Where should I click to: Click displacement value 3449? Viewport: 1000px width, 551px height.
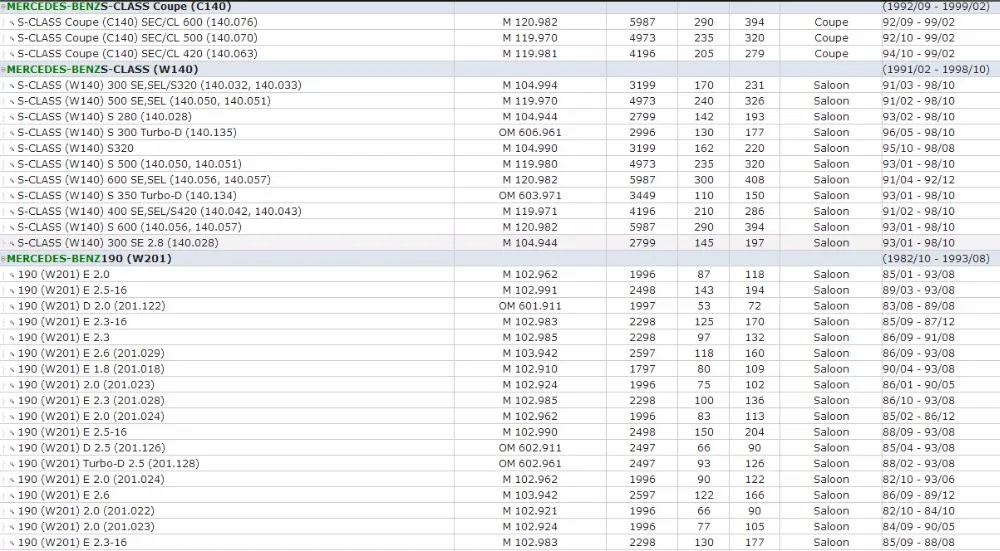click(642, 196)
